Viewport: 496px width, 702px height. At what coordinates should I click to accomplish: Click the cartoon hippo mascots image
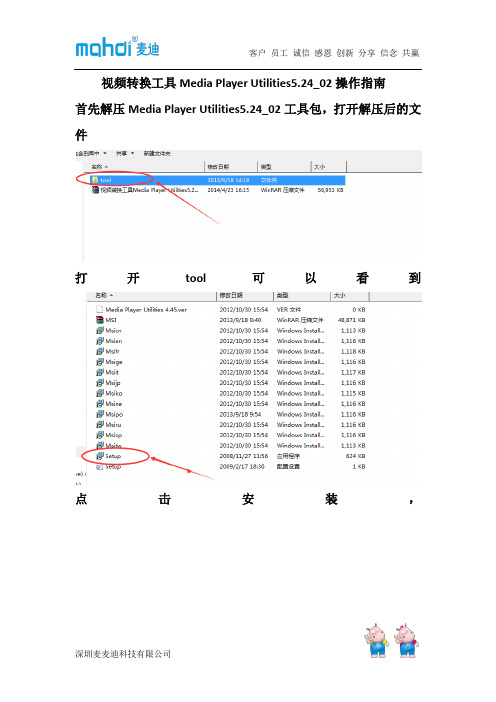click(x=391, y=641)
